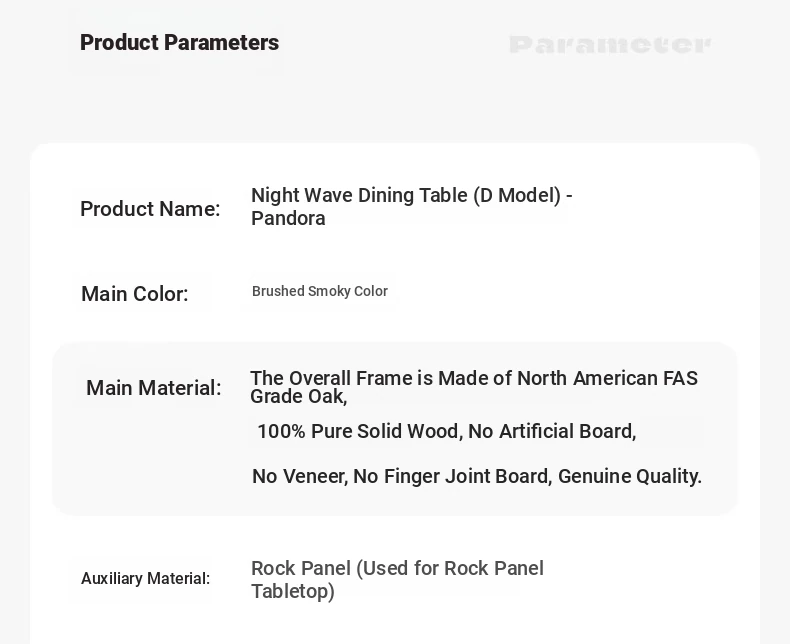The image size is (790, 644).
Task: Click the Product Parameters heading
Action: pyautogui.click(x=179, y=43)
